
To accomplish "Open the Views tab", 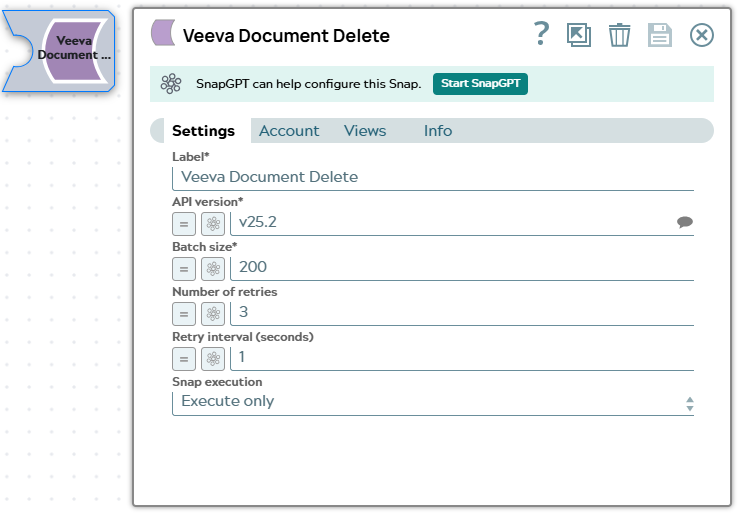I will click(365, 130).
